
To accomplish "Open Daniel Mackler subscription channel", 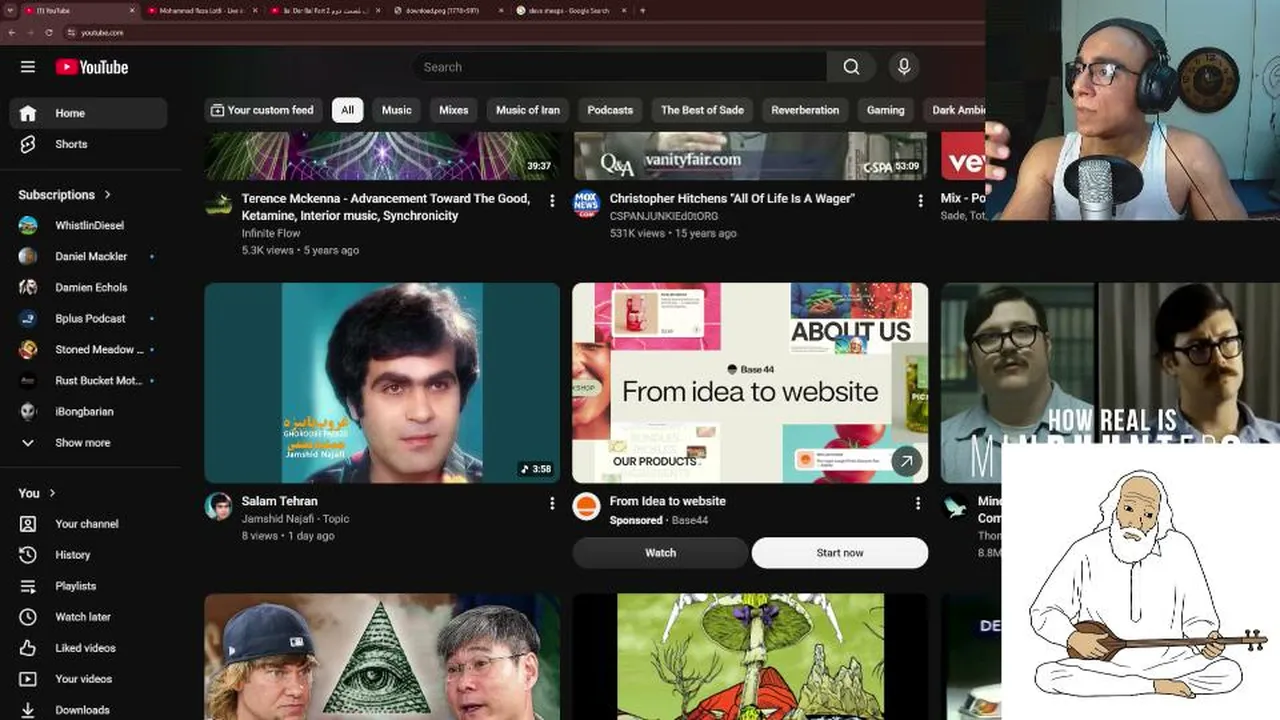I will (88, 256).
